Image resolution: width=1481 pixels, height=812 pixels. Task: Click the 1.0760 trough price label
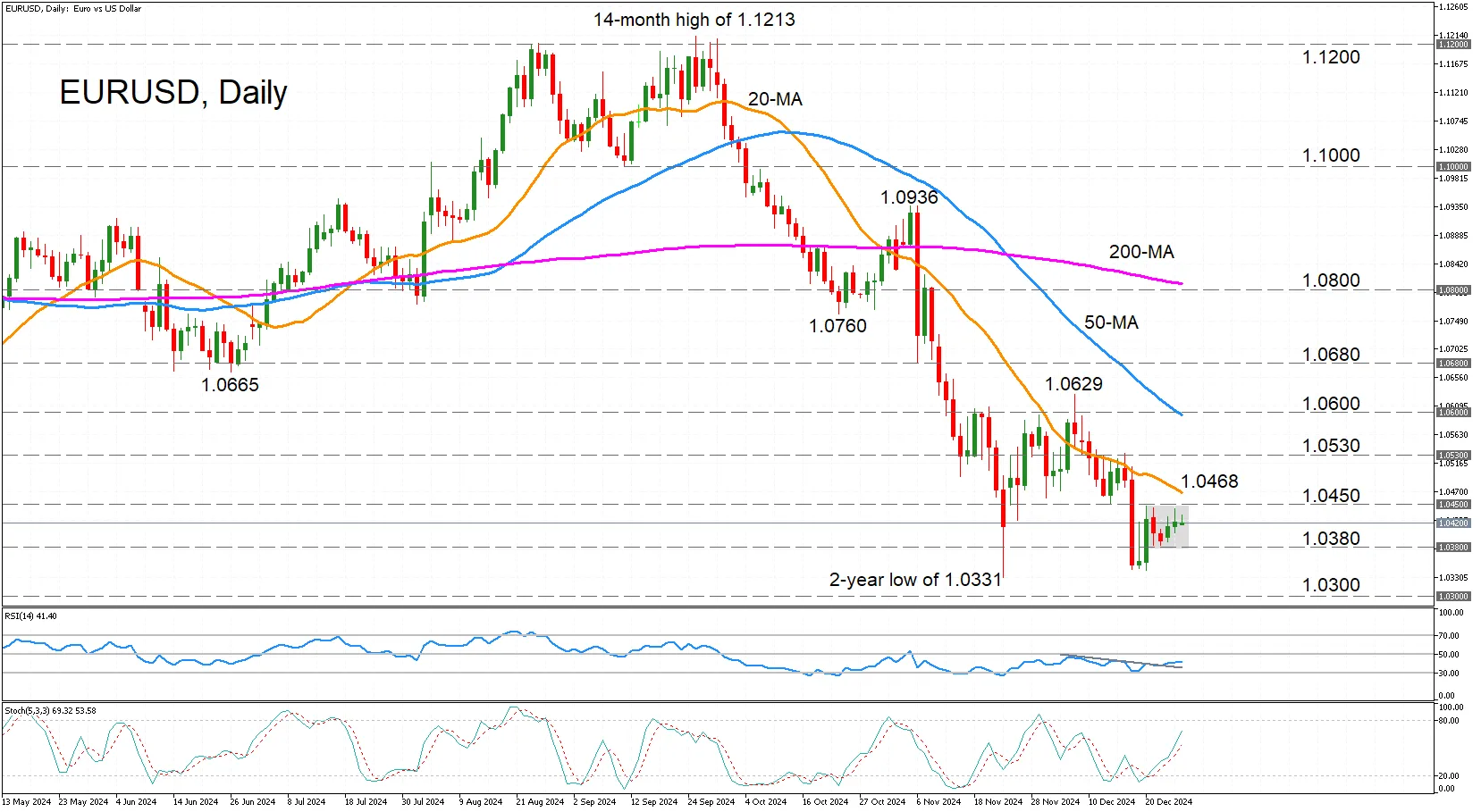point(837,326)
